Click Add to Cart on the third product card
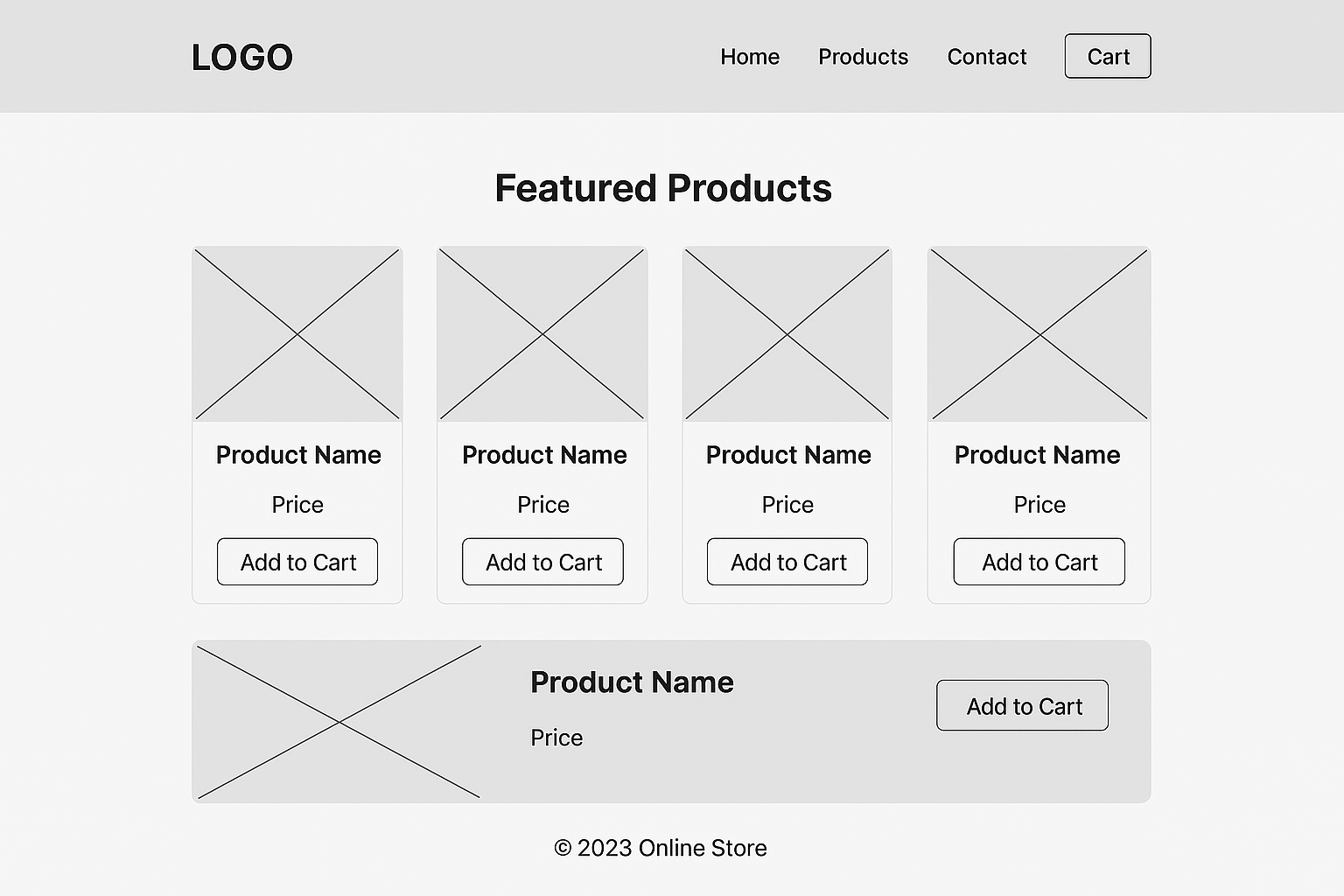The image size is (1344, 896). [x=787, y=562]
